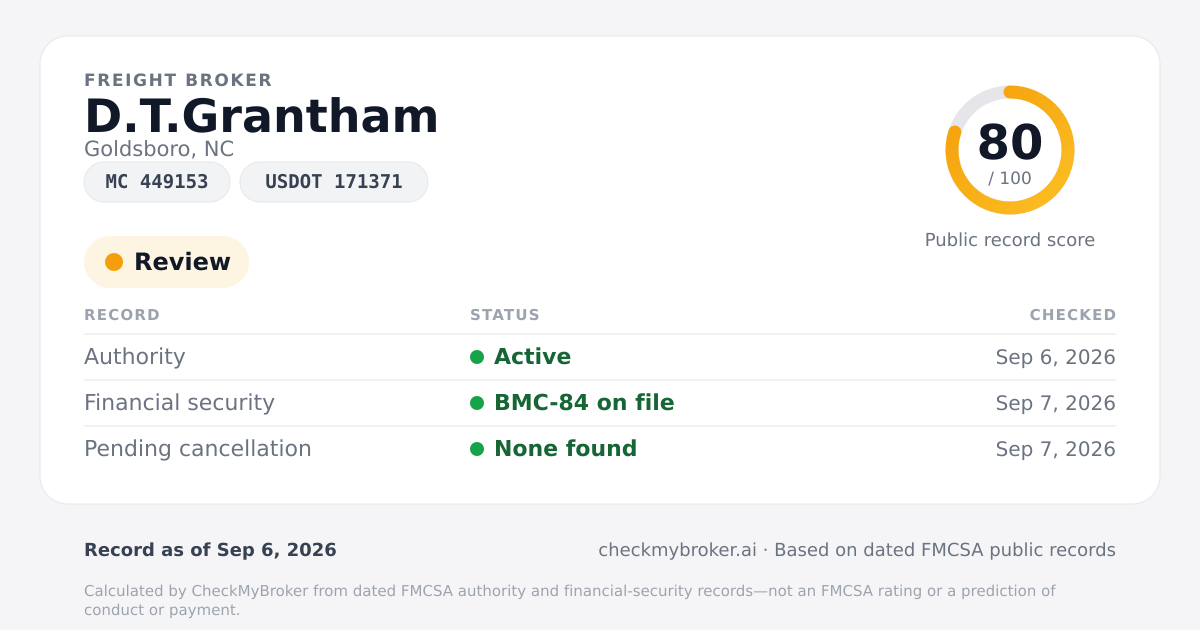This screenshot has width=1200, height=630.
Task: Click the score number 80
Action: tap(1010, 142)
